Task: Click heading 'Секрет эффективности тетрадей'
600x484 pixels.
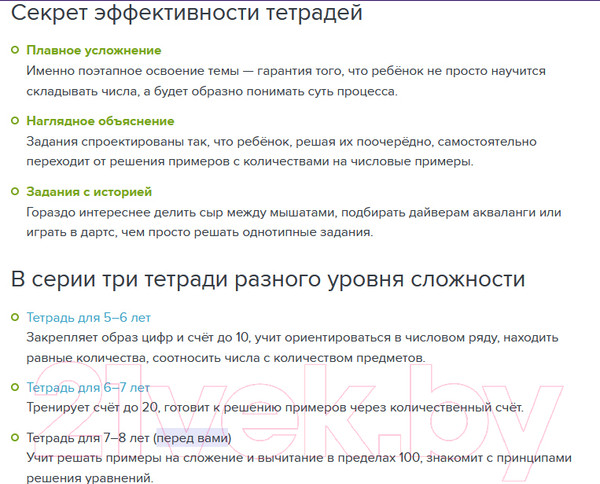Action: point(187,12)
